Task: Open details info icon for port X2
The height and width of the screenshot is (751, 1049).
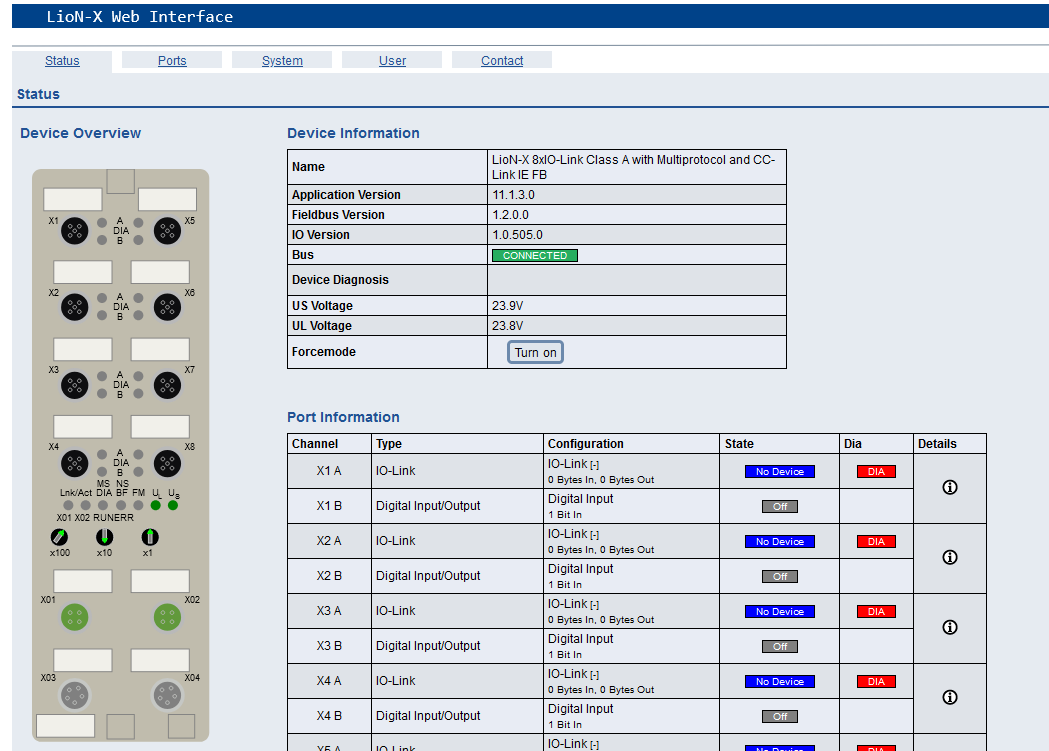Action: (x=949, y=557)
